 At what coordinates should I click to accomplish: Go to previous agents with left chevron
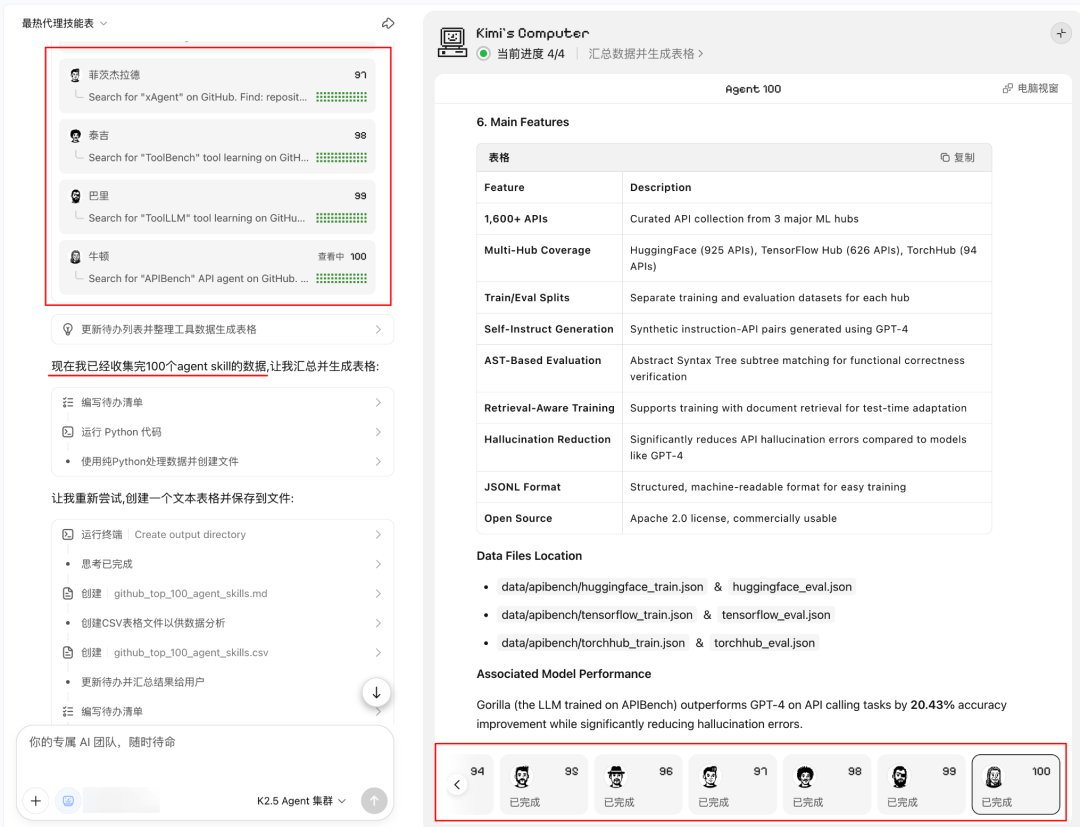click(x=457, y=784)
